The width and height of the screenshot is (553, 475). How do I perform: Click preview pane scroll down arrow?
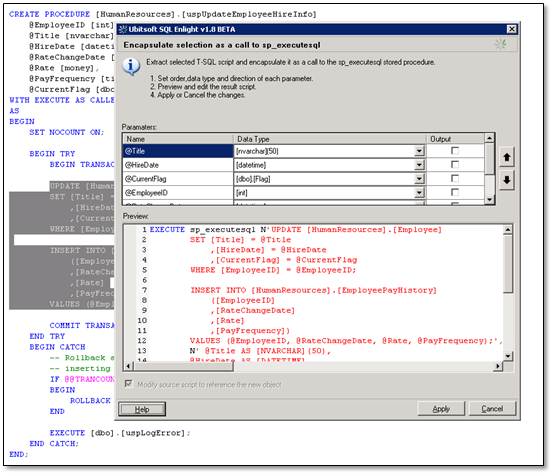coord(508,356)
